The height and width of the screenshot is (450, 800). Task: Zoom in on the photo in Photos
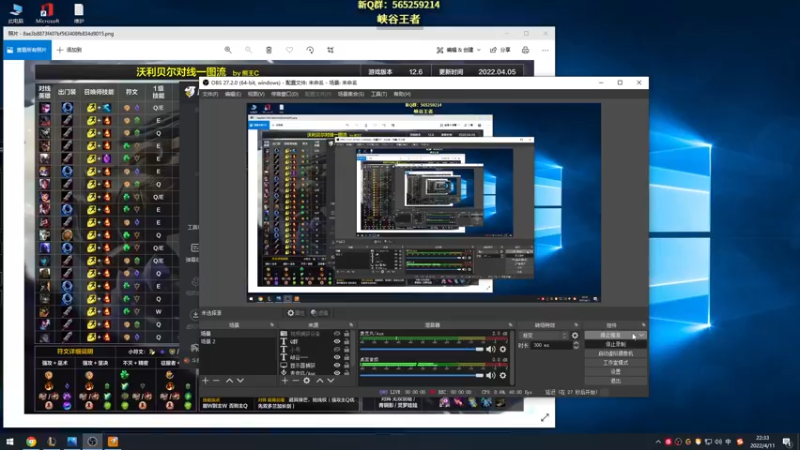click(228, 50)
